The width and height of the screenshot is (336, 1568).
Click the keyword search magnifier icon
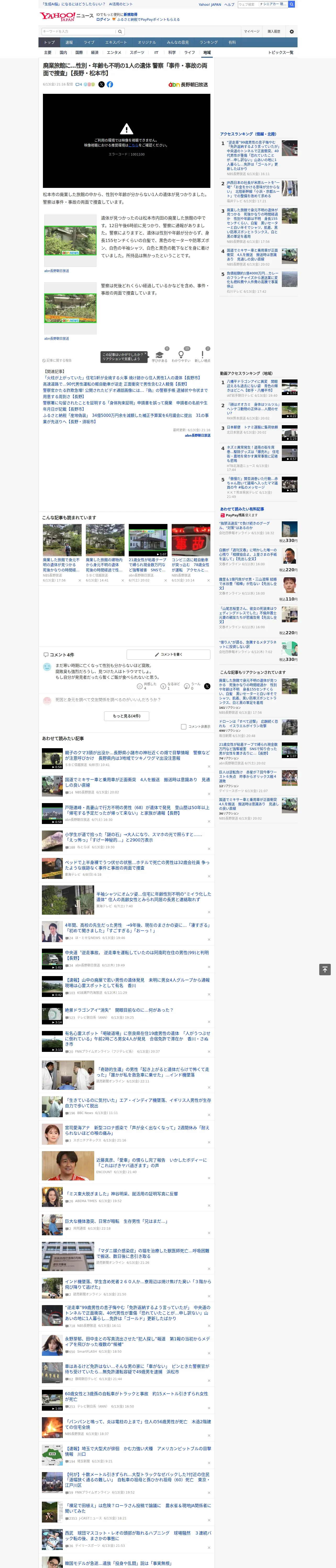coord(120,32)
